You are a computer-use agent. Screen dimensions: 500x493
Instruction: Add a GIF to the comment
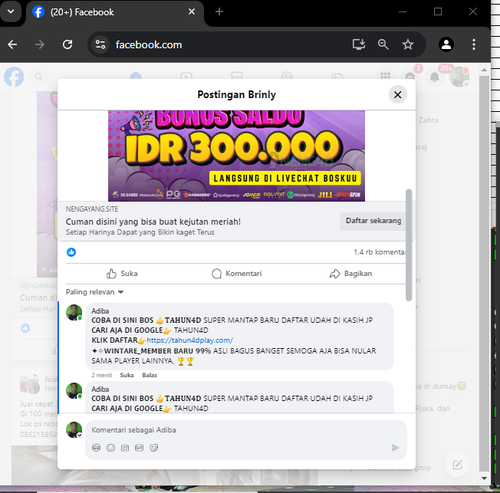tap(139, 448)
